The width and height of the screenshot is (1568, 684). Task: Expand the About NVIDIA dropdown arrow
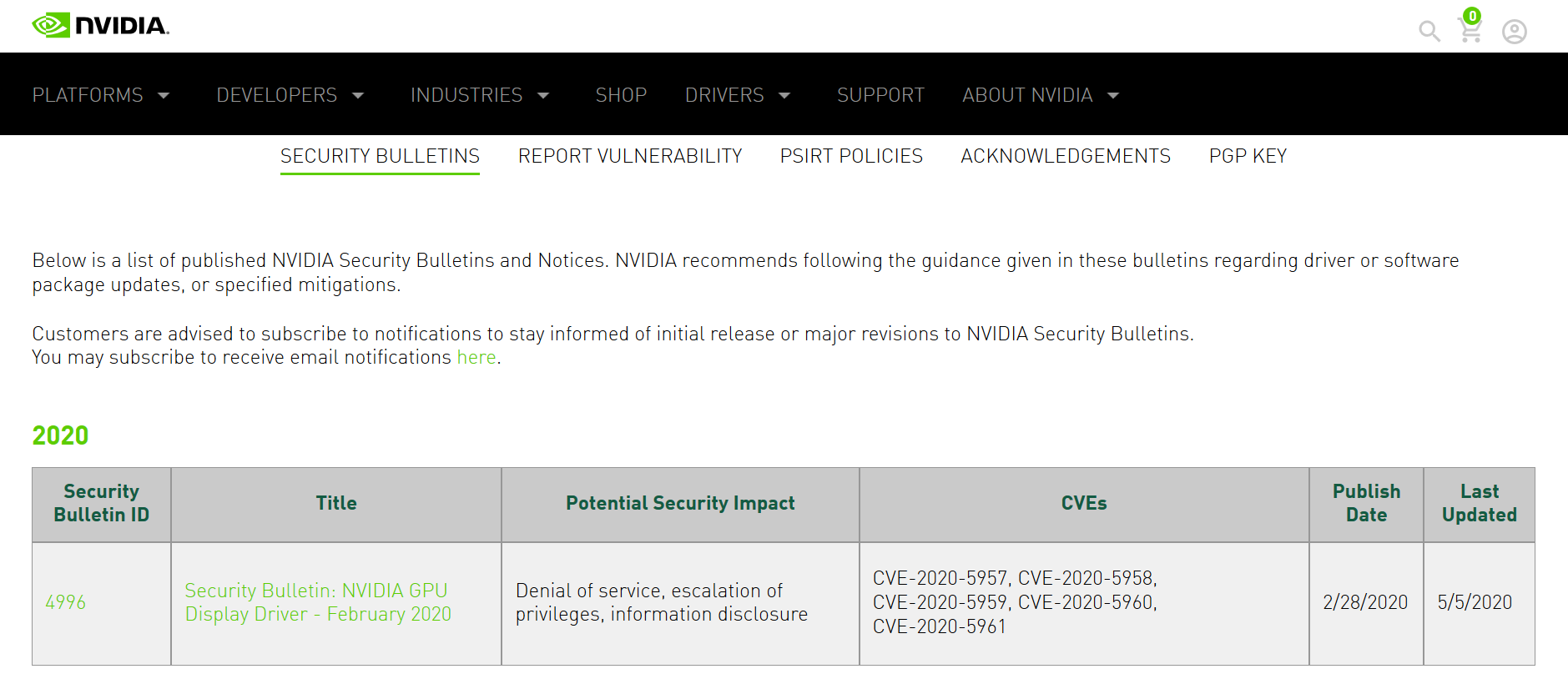click(1113, 96)
